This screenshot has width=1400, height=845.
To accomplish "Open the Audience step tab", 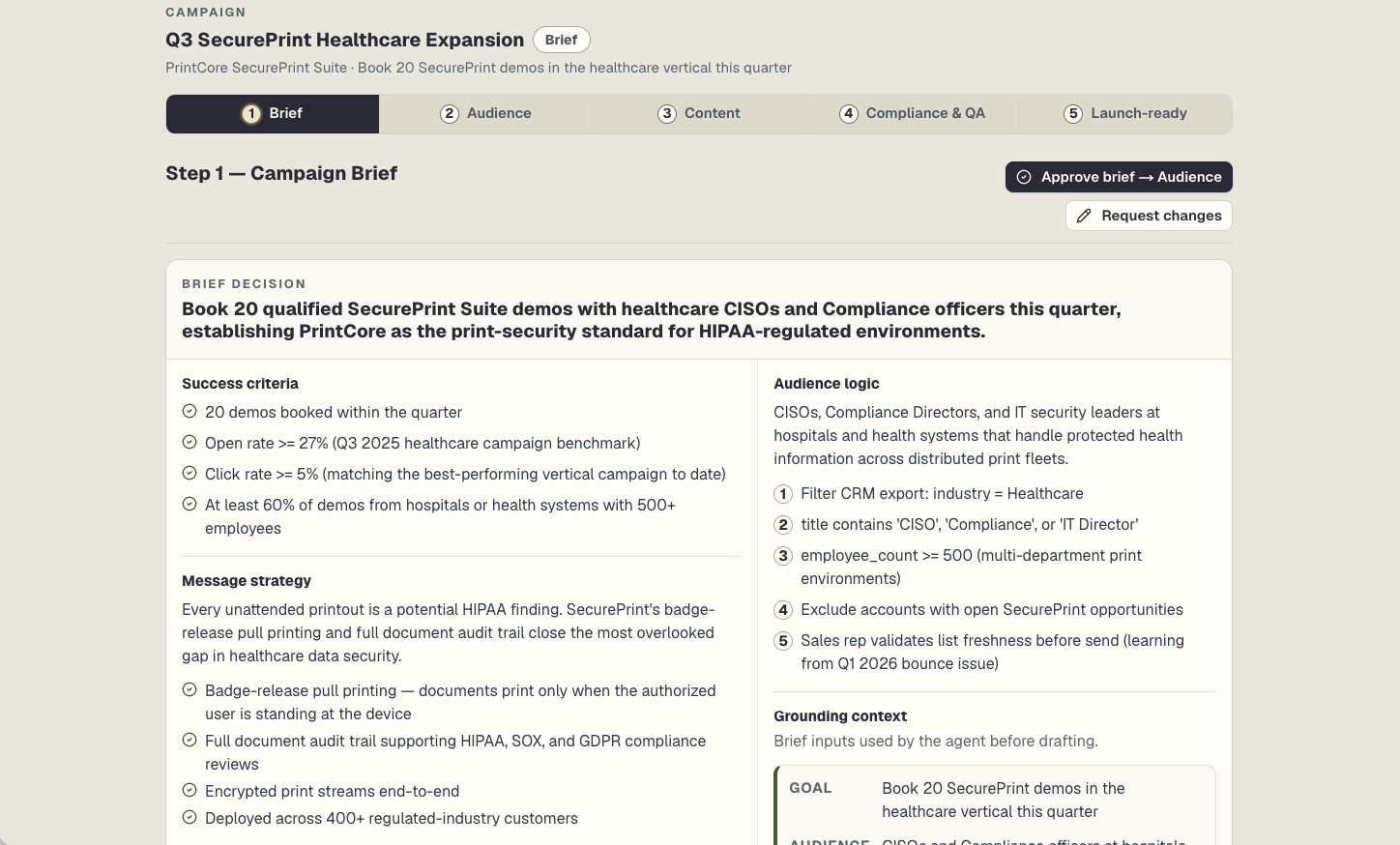I will (x=485, y=114).
